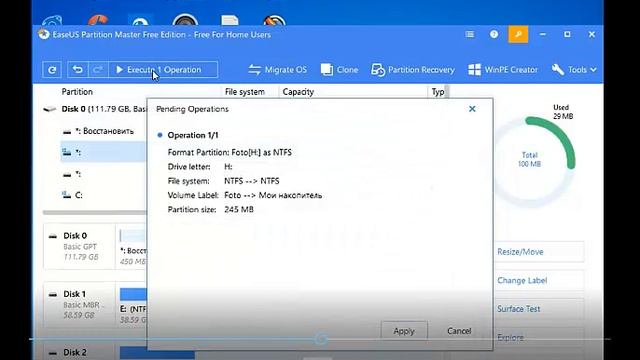This screenshot has width=640, height=360.
Task: Click the Capacity column header
Action: (x=298, y=92)
